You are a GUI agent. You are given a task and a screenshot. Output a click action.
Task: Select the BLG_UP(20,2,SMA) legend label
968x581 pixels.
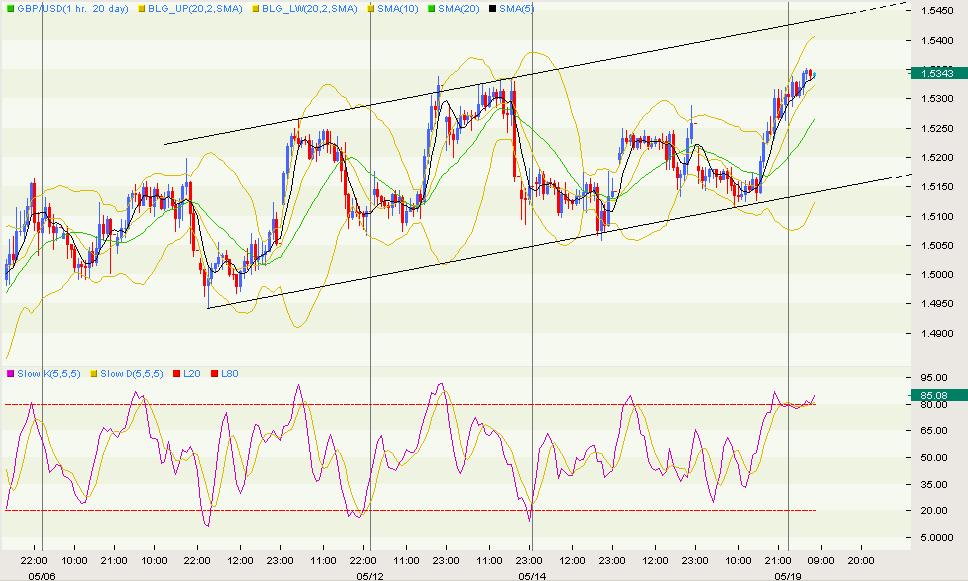tap(195, 9)
